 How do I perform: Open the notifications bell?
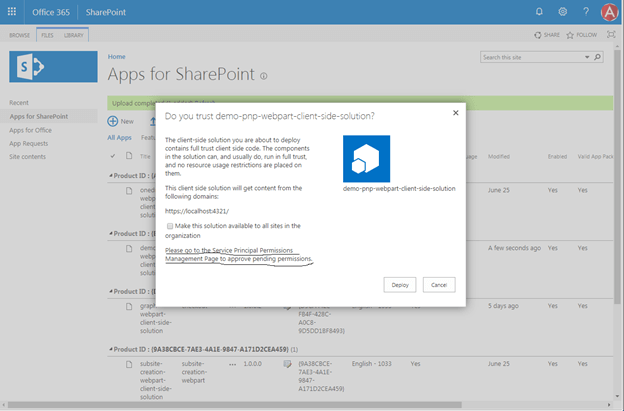point(539,12)
